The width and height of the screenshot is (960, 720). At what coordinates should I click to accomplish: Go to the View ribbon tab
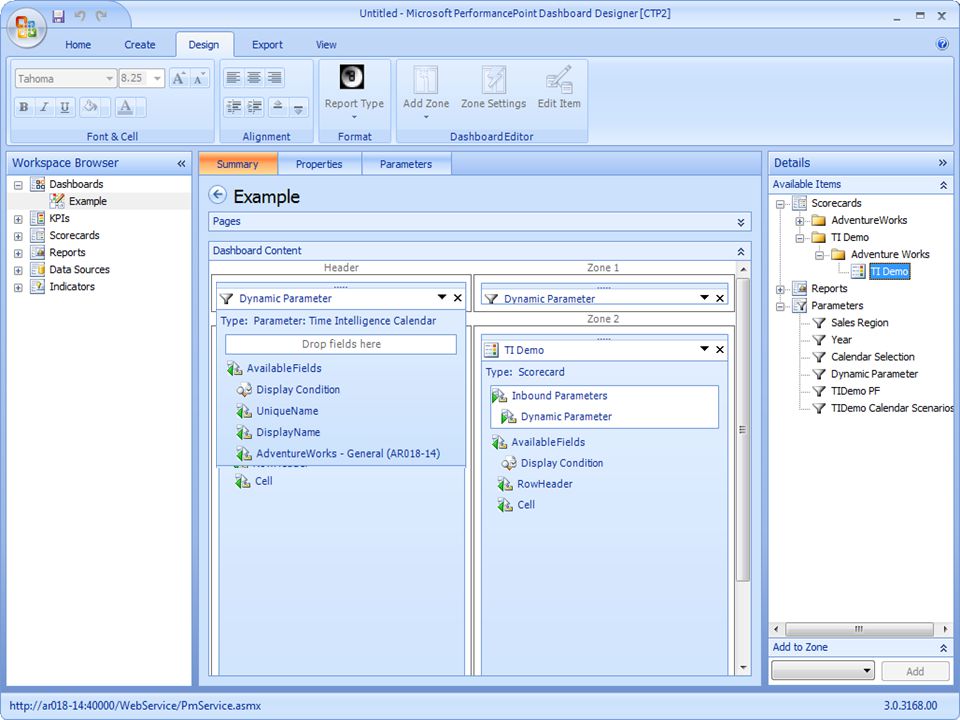pyautogui.click(x=326, y=45)
